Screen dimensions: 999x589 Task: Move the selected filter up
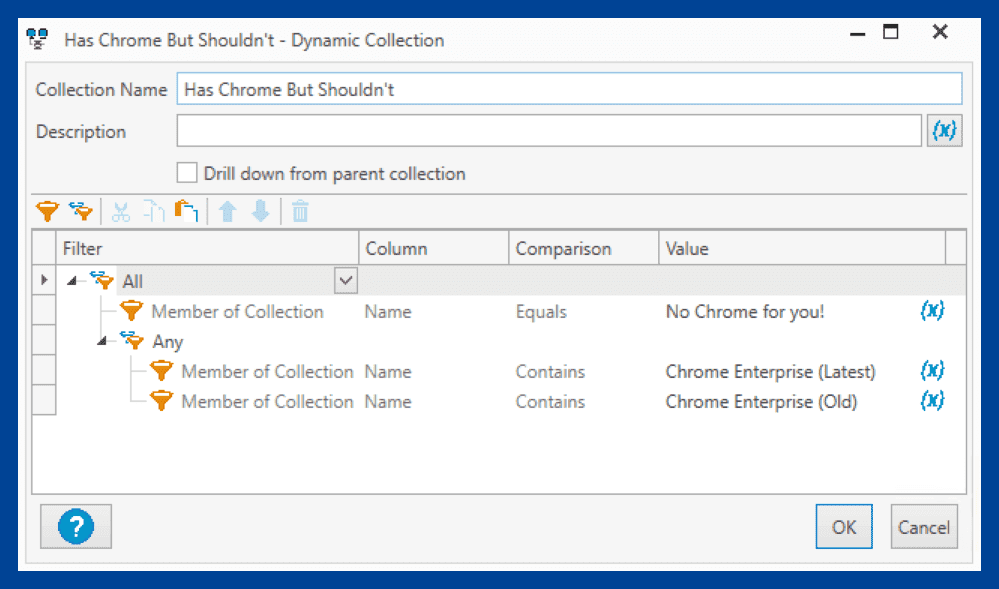228,211
